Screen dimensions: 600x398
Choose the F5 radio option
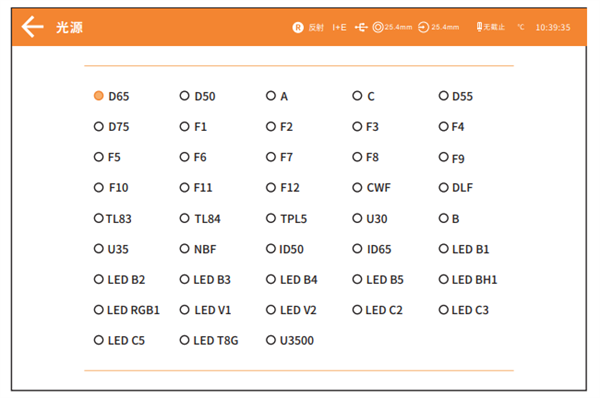click(98, 157)
